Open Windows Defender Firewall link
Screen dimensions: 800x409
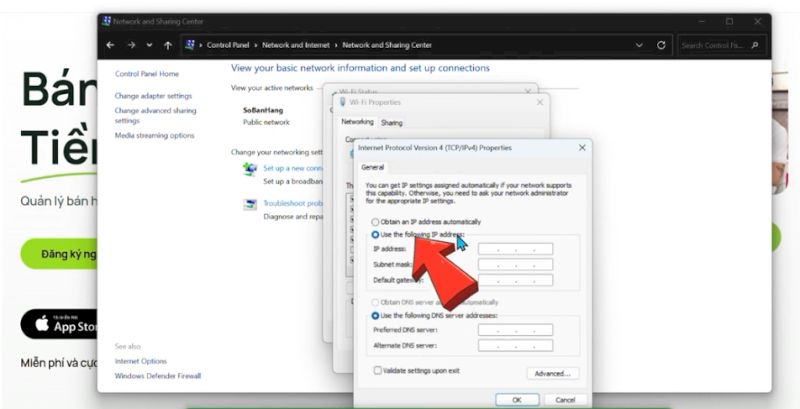click(158, 376)
